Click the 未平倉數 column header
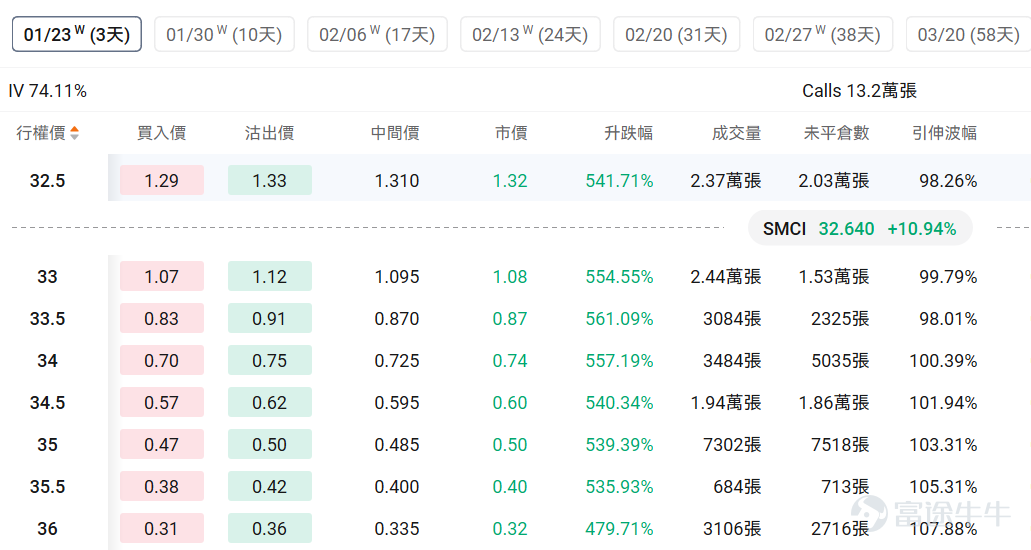The image size is (1031, 550). [x=836, y=133]
